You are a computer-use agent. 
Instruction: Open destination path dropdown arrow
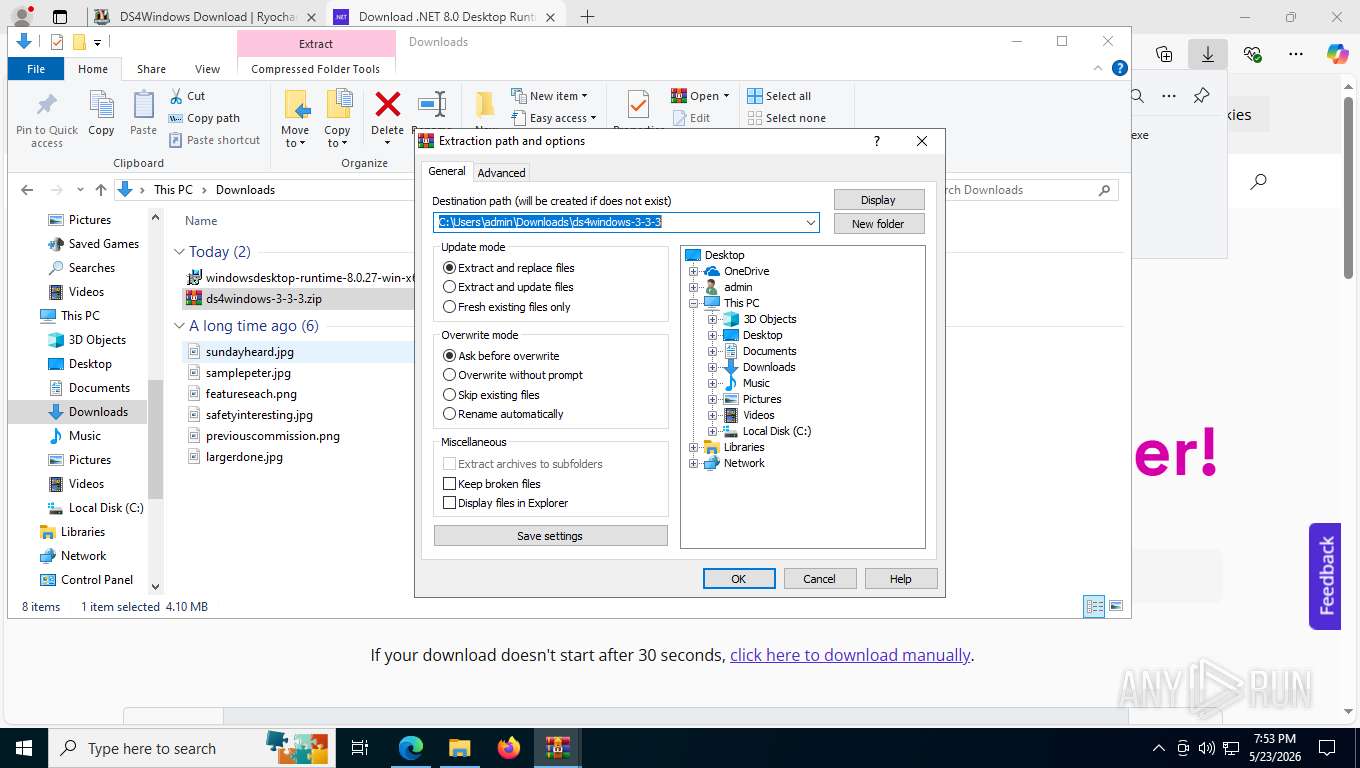[x=810, y=222]
